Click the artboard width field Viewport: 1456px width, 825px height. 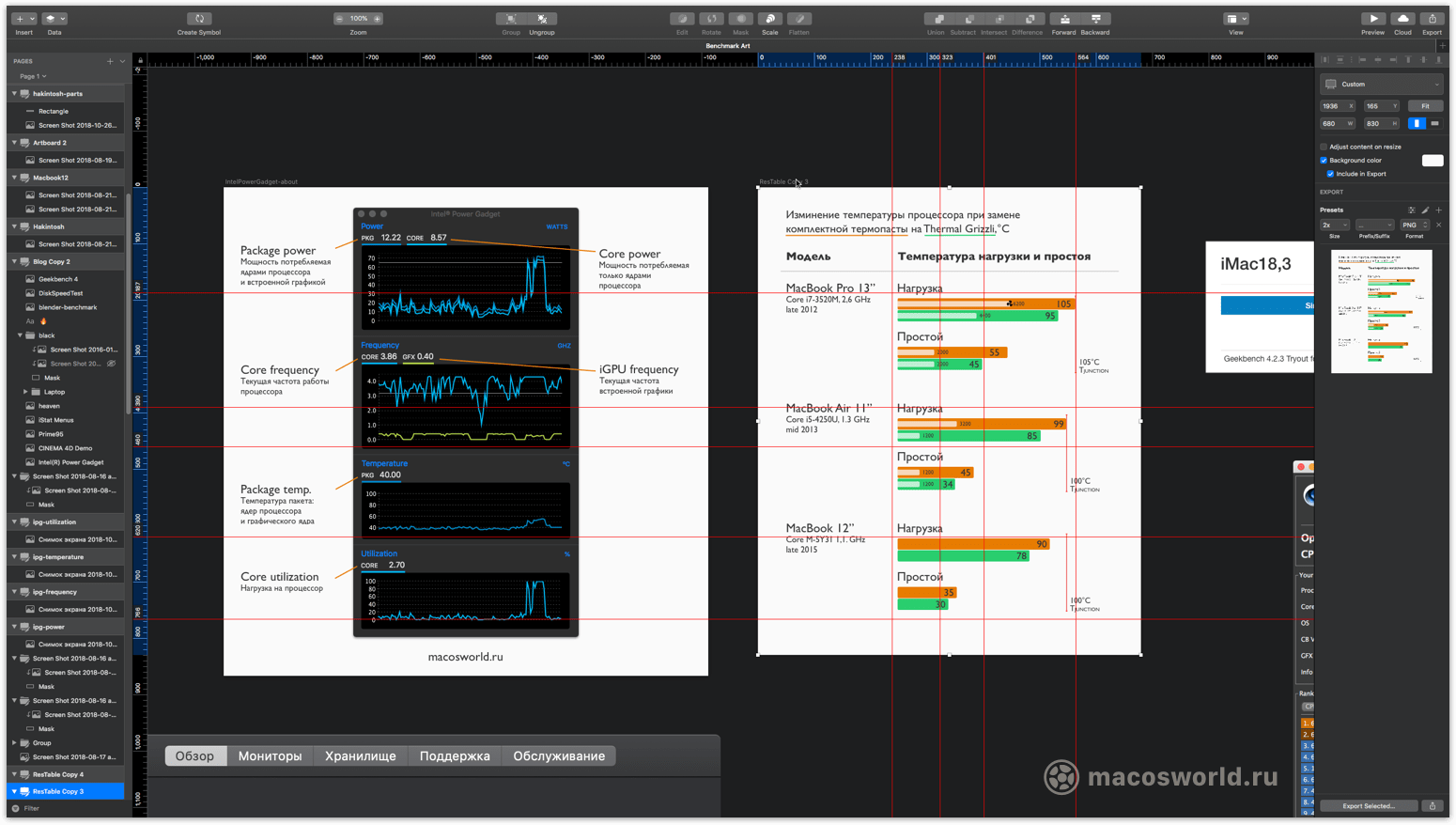point(1338,123)
